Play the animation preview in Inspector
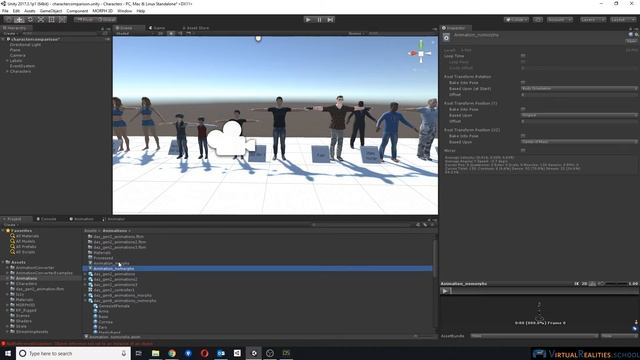The image size is (640, 360). pos(445,291)
